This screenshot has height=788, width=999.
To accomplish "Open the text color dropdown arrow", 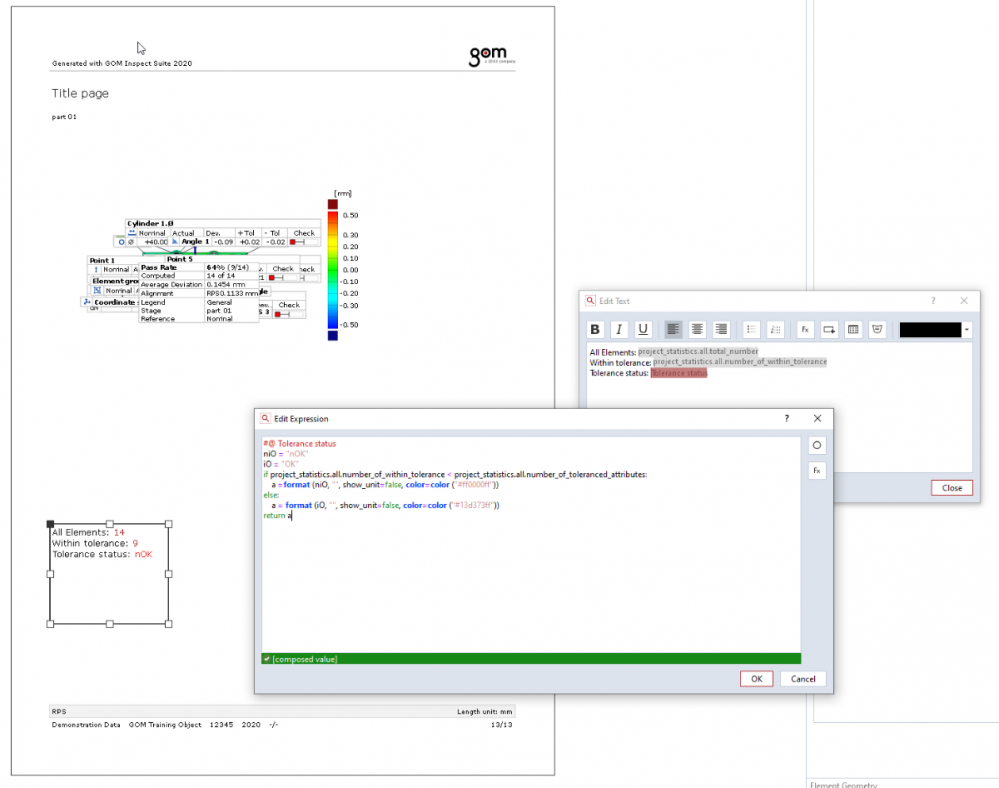I will (x=967, y=329).
